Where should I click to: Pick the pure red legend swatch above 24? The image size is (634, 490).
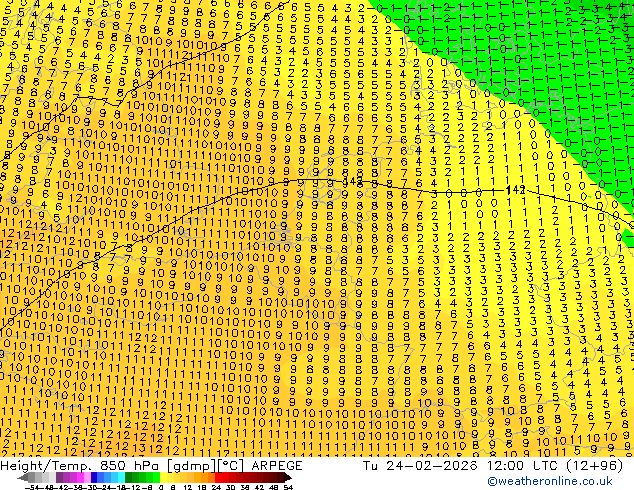click(218, 477)
